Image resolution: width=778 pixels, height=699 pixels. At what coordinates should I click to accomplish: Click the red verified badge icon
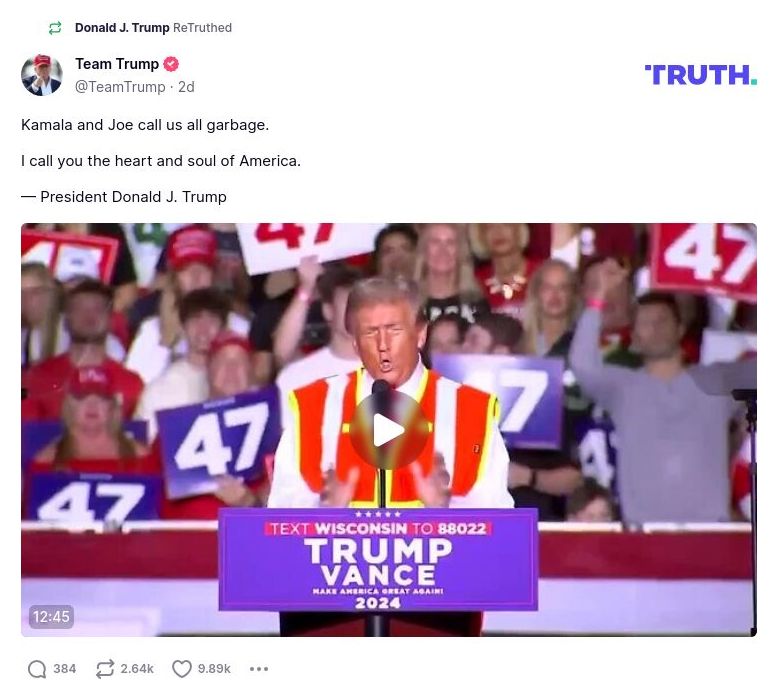click(171, 64)
